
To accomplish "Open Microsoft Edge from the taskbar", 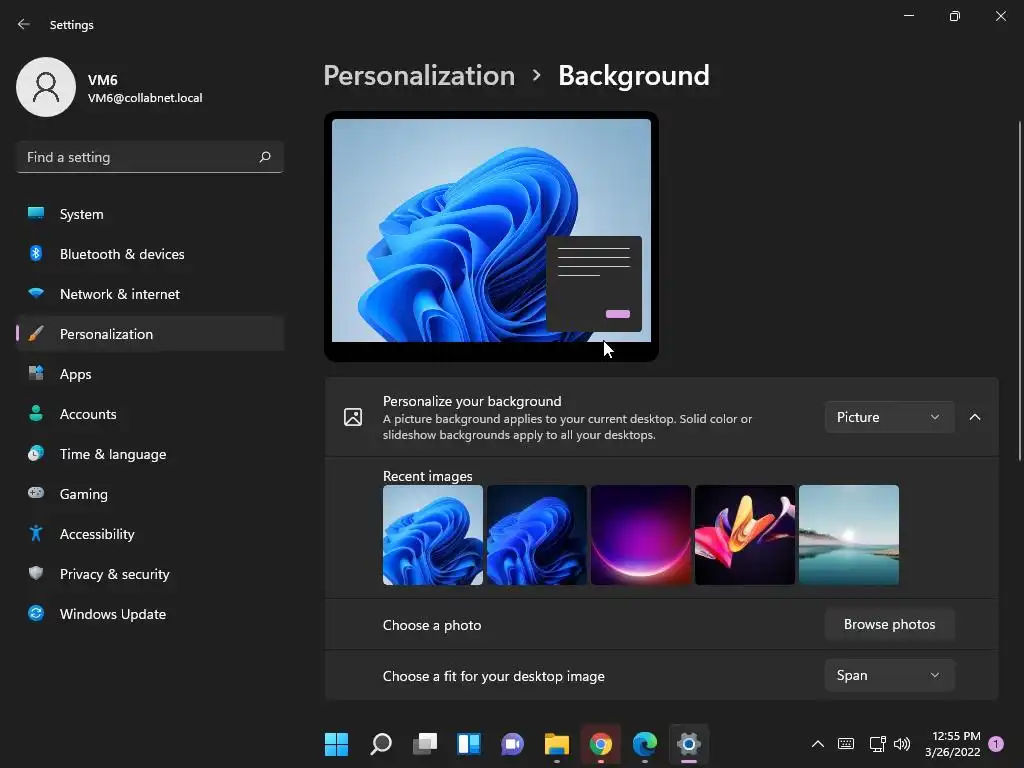I will 645,744.
